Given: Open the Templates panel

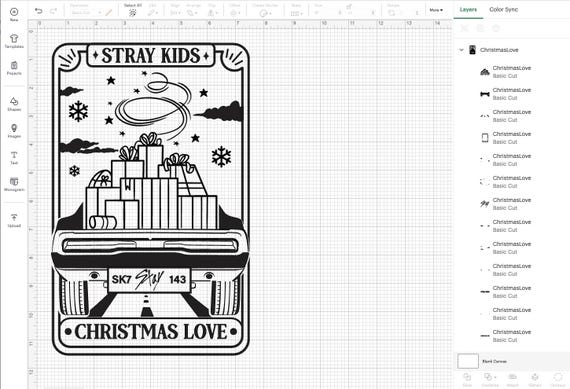Looking at the screenshot, I should point(14,41).
